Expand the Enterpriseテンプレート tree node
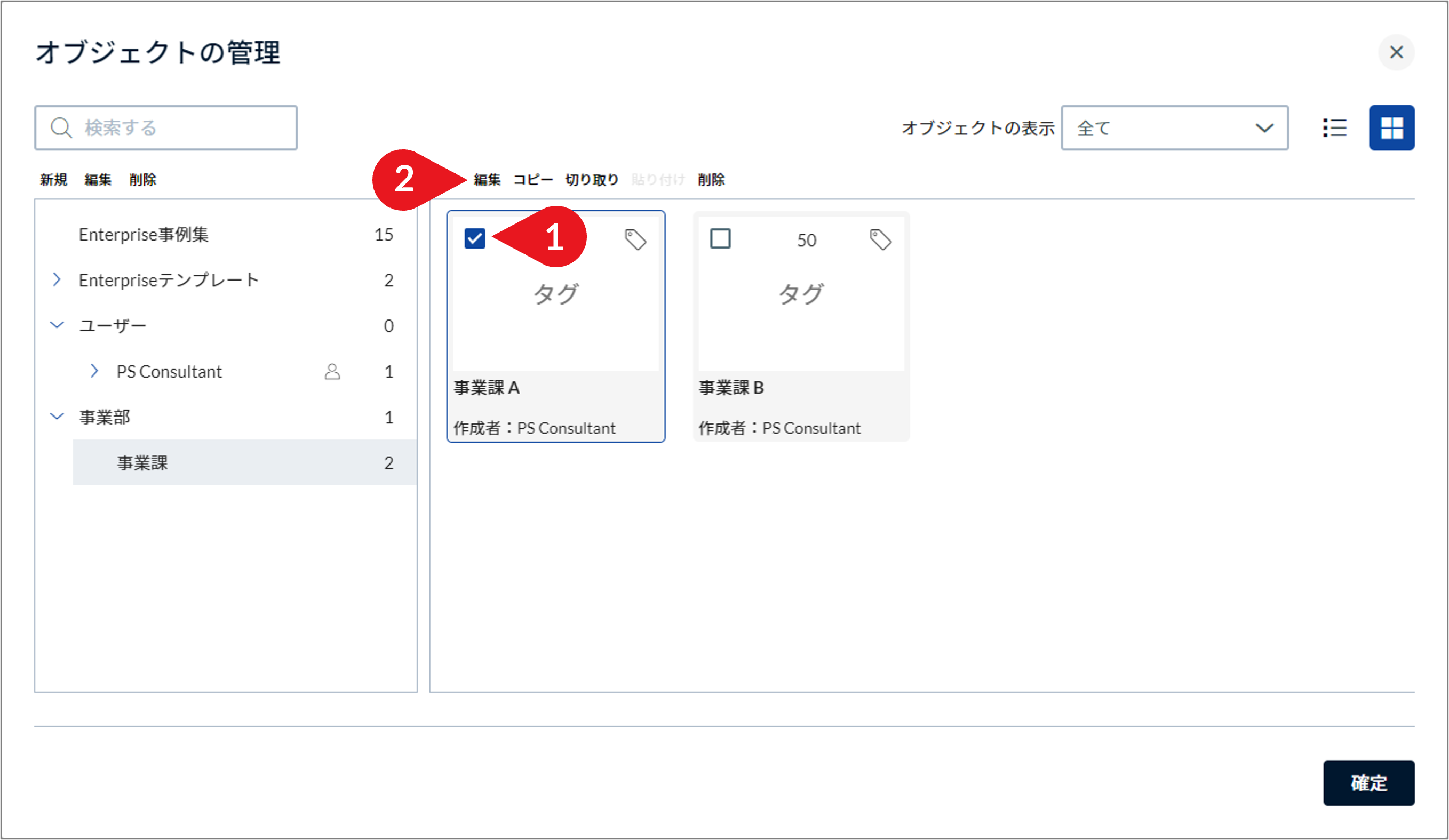The width and height of the screenshot is (1449, 840). (57, 279)
